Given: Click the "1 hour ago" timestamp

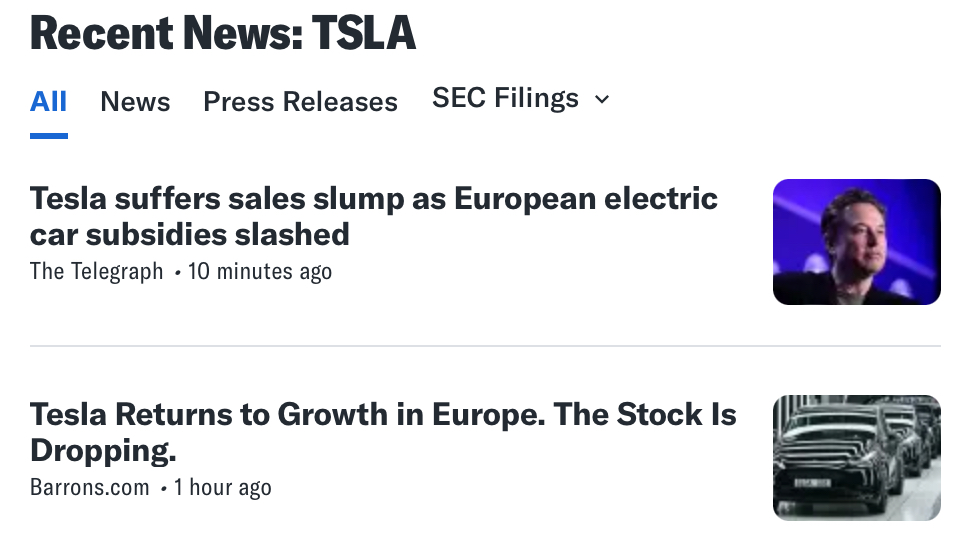Looking at the screenshot, I should [222, 488].
